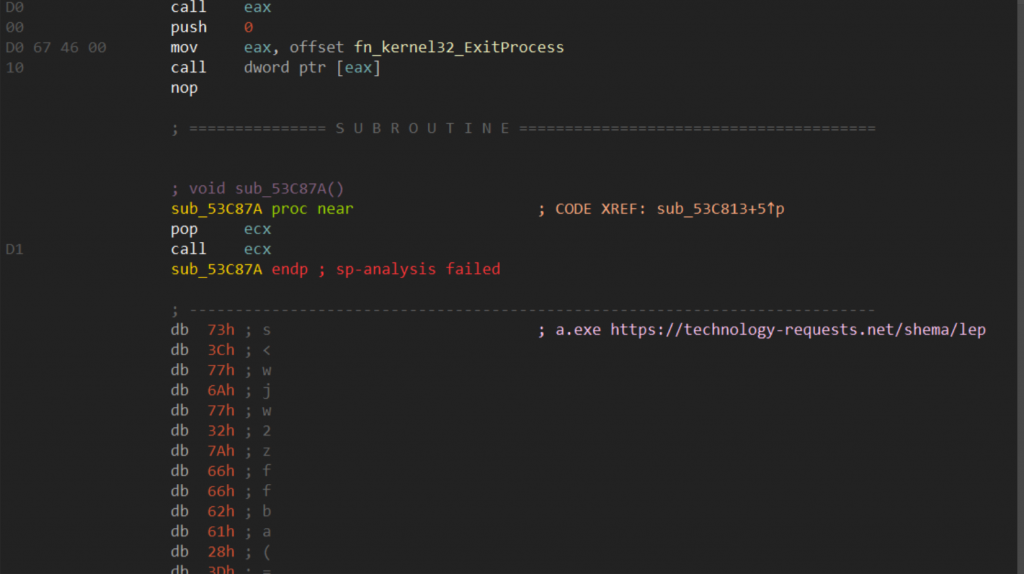1024x574 pixels.
Task: Select the 'db 73h ; s' byte
Action: click(x=221, y=330)
